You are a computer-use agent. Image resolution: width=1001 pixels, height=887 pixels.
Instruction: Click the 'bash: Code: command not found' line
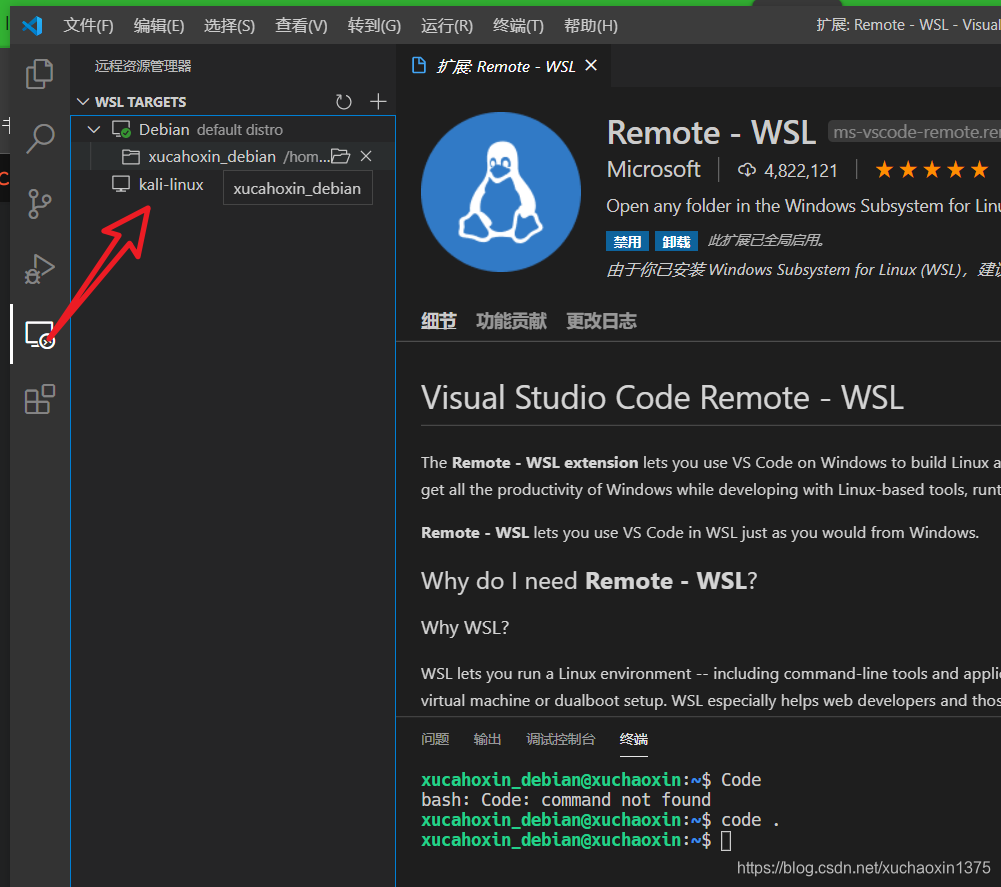click(566, 800)
